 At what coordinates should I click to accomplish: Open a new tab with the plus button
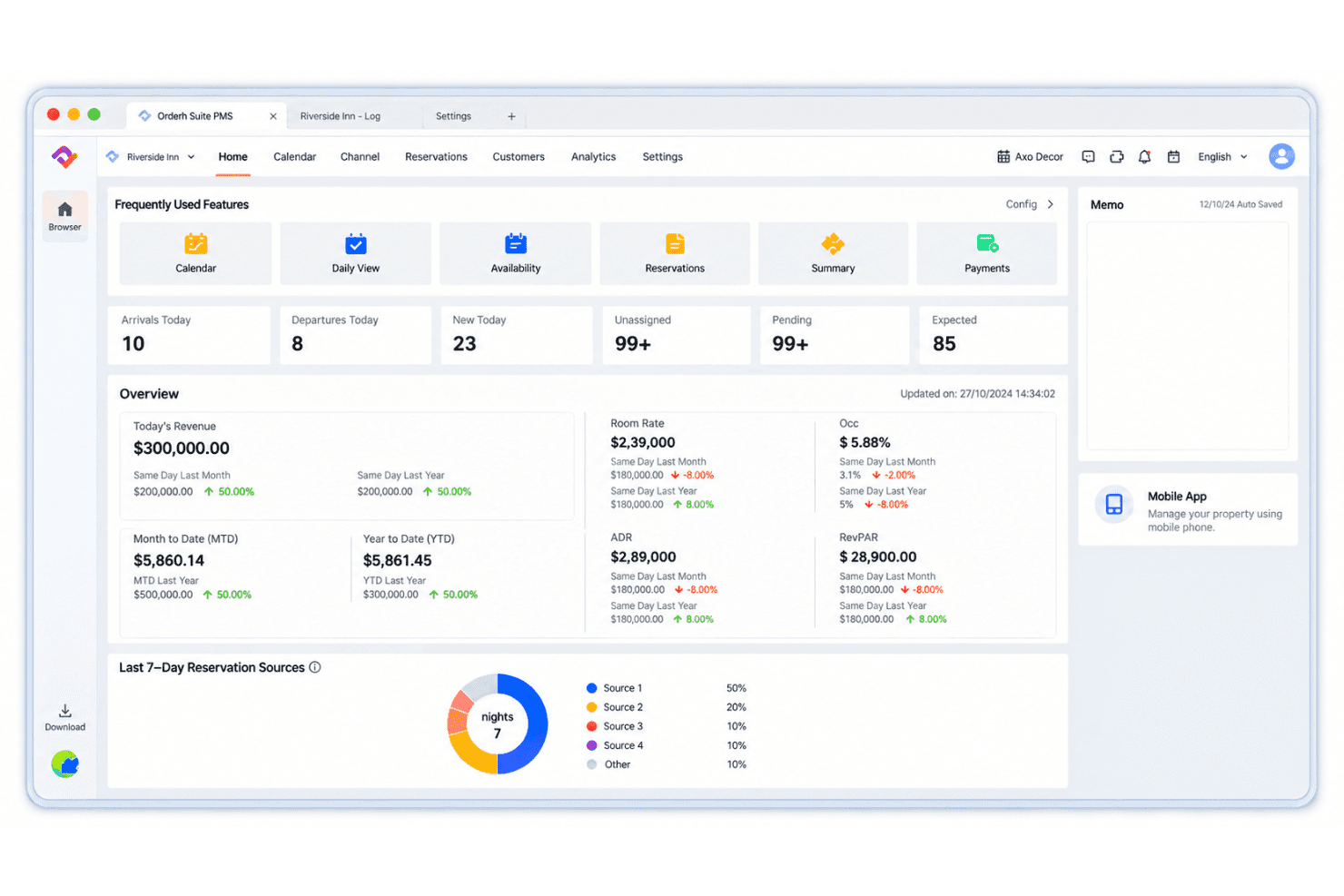[511, 116]
